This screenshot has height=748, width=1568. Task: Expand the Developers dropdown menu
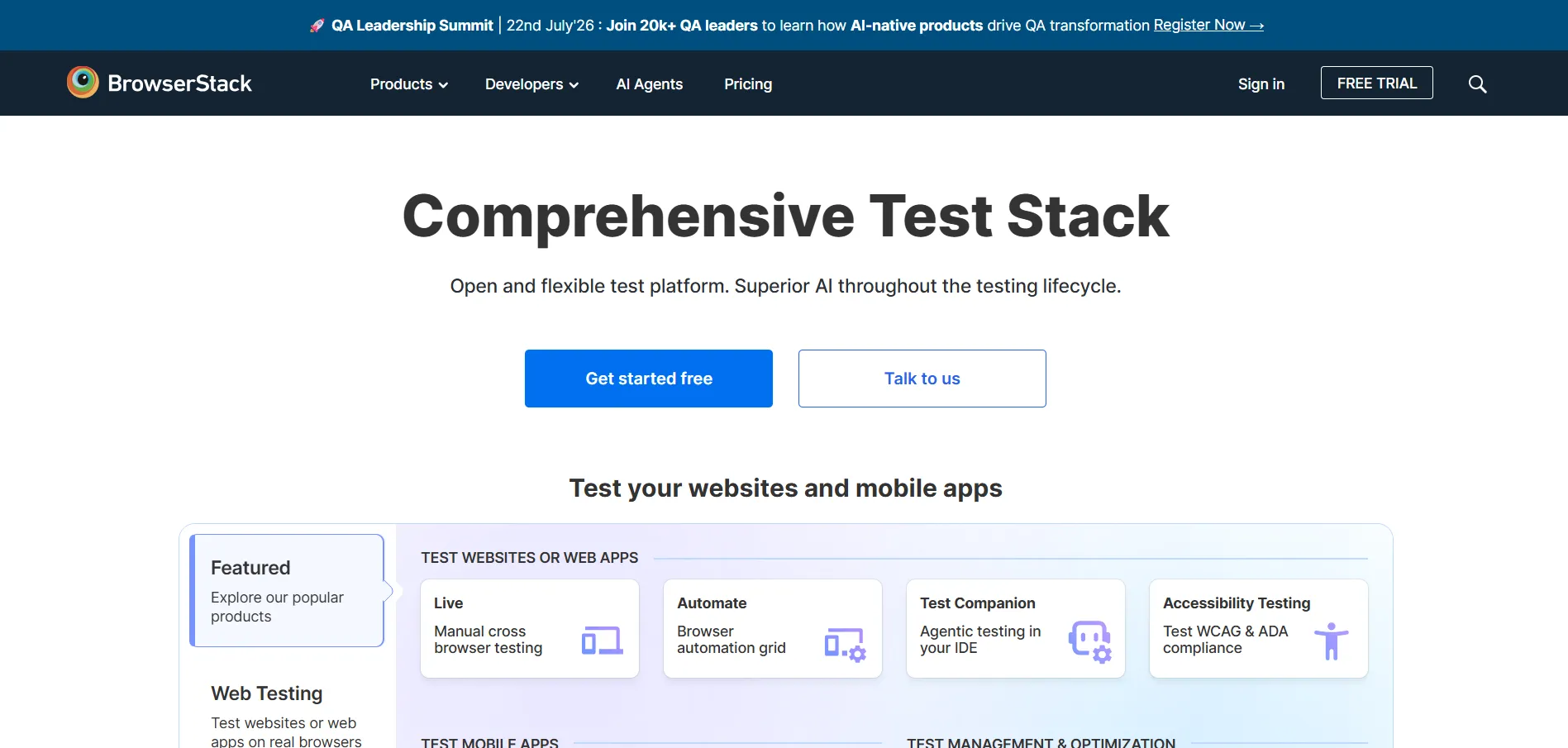click(x=531, y=84)
